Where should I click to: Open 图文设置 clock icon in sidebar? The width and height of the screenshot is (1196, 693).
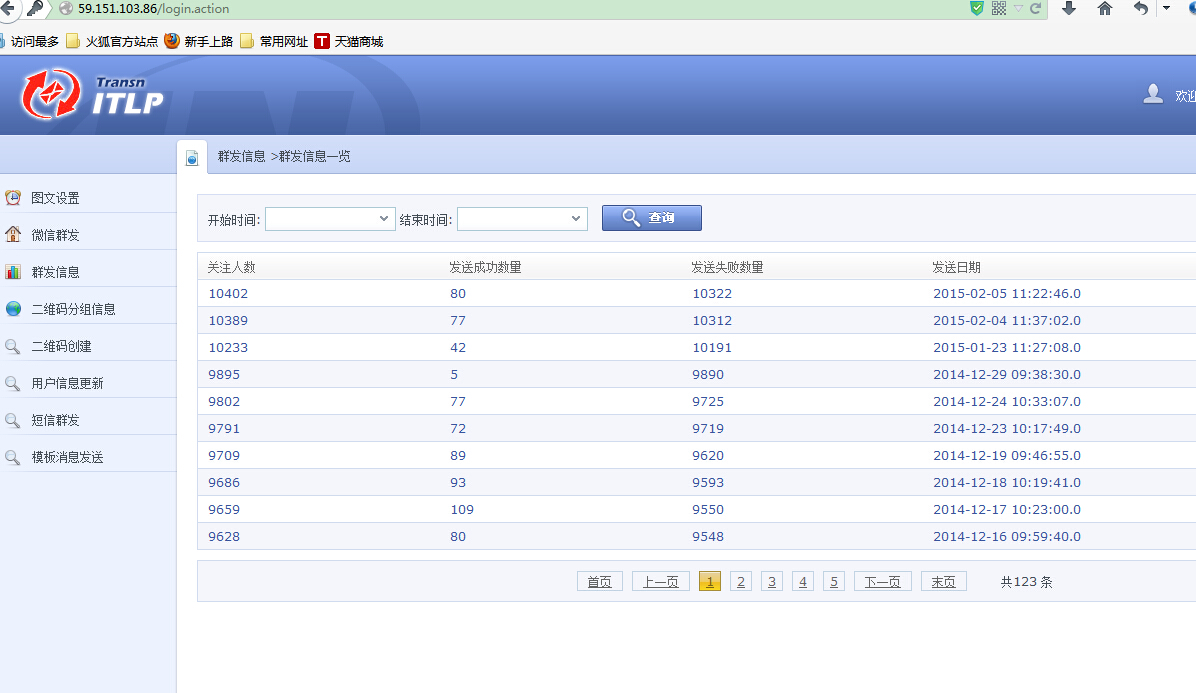point(13,198)
